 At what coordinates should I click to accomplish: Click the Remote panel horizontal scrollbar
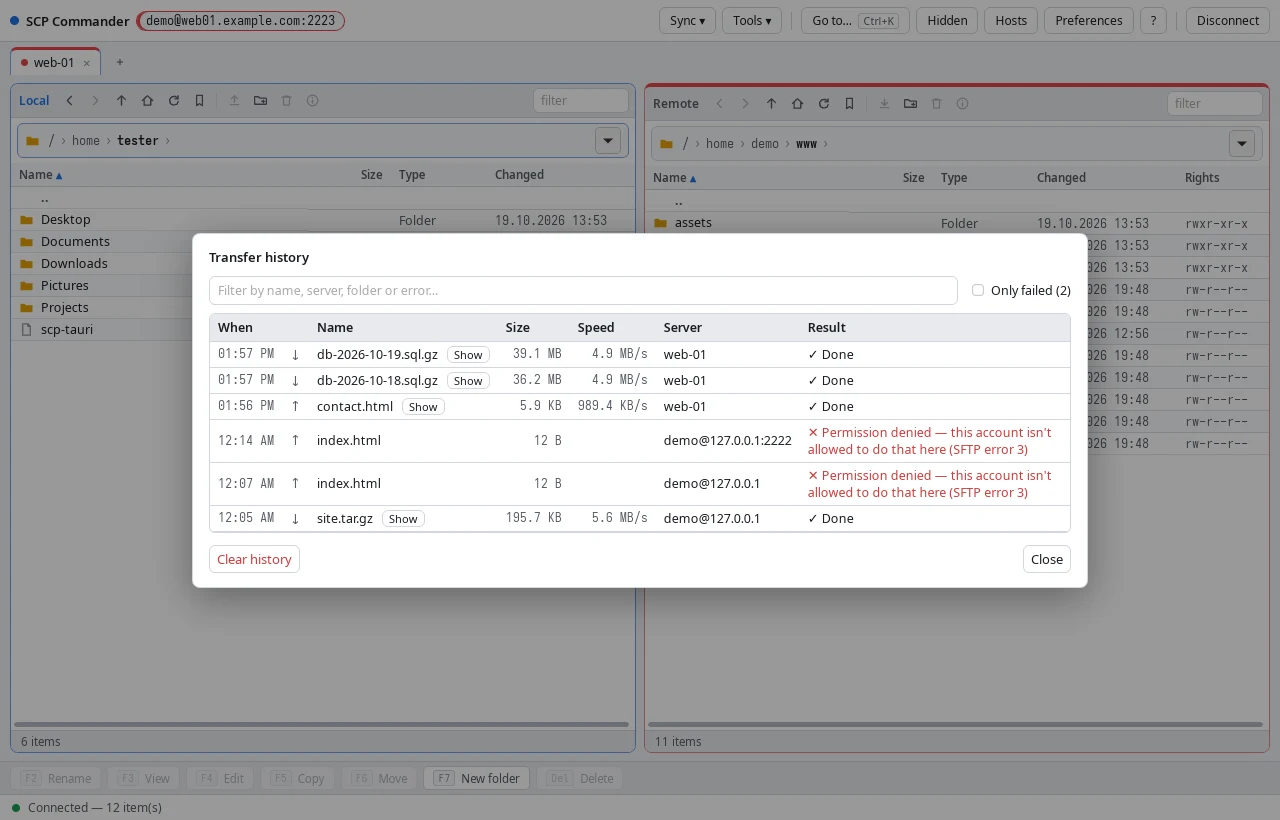954,725
